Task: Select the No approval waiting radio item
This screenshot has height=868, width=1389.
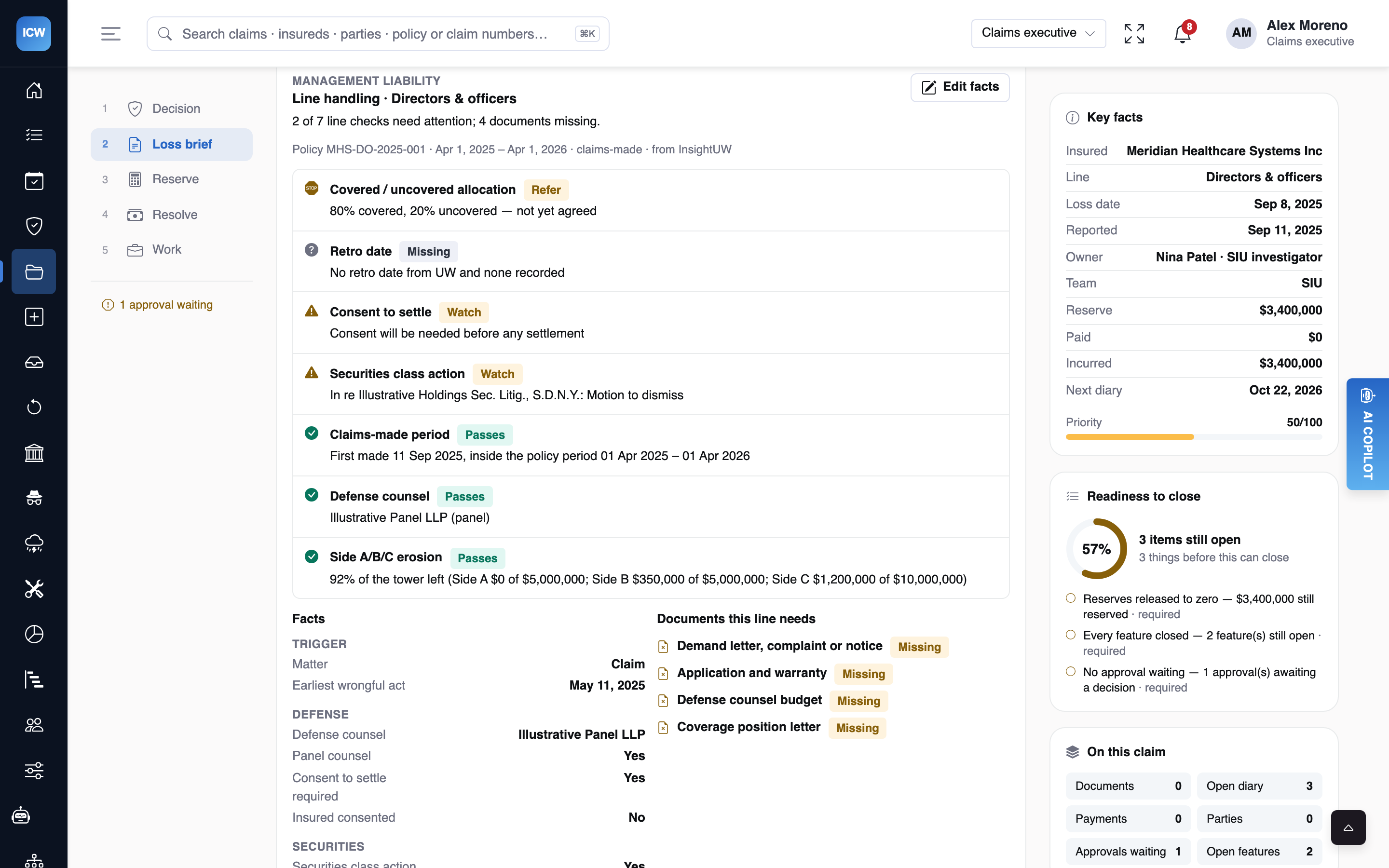Action: pos(1071,672)
